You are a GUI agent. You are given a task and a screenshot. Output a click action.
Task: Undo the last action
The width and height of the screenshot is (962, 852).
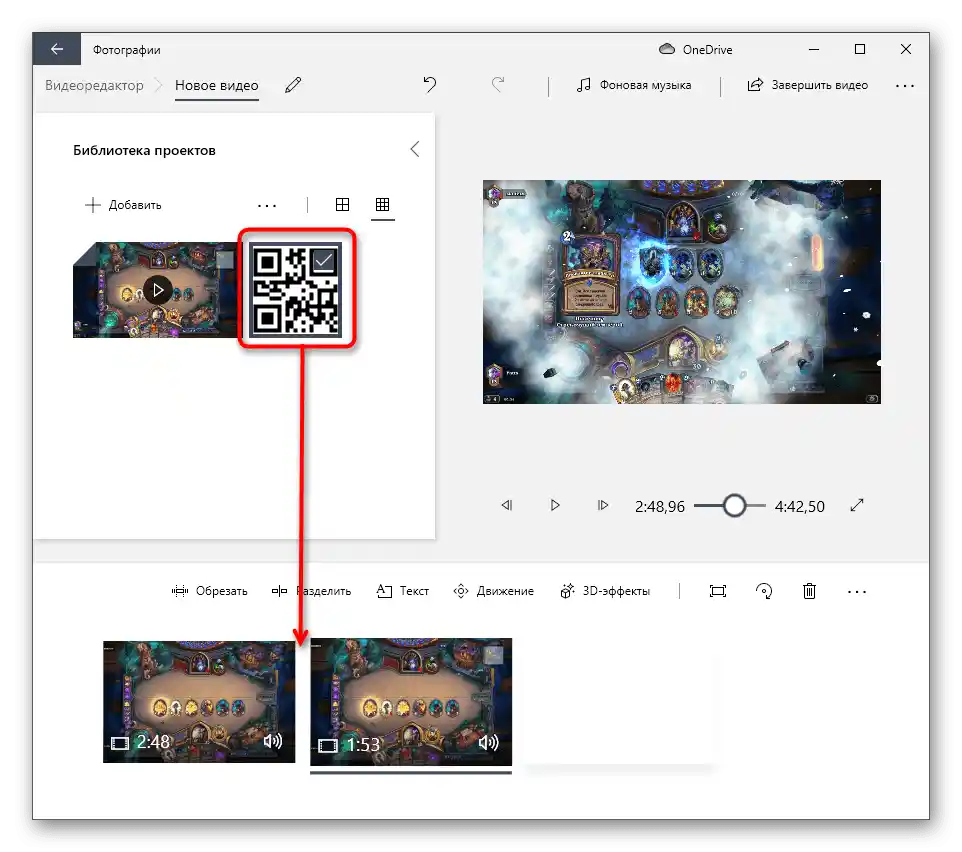click(429, 84)
